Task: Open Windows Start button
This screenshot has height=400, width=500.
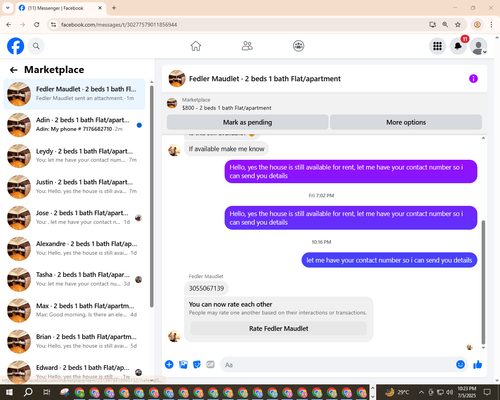Action: 9,392
